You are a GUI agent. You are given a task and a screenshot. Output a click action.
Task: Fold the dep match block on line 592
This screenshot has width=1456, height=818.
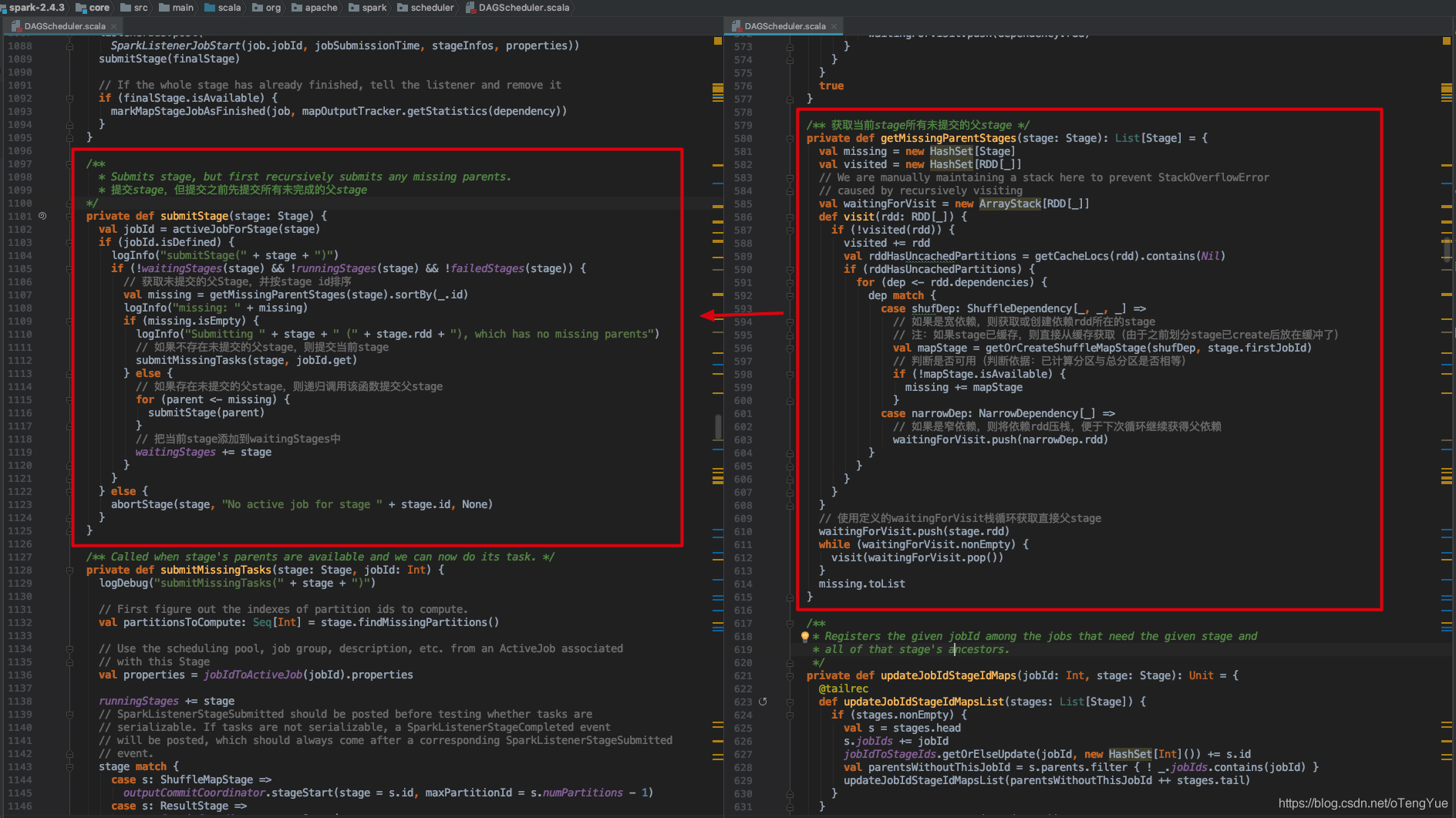(790, 295)
